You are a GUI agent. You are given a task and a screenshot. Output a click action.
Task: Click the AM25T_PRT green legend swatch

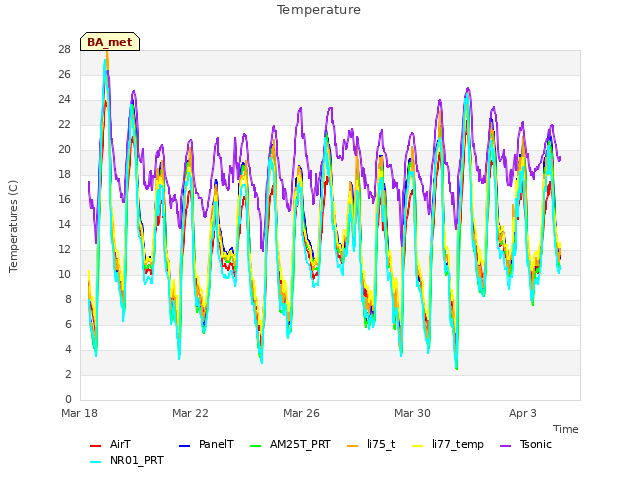[x=256, y=446]
